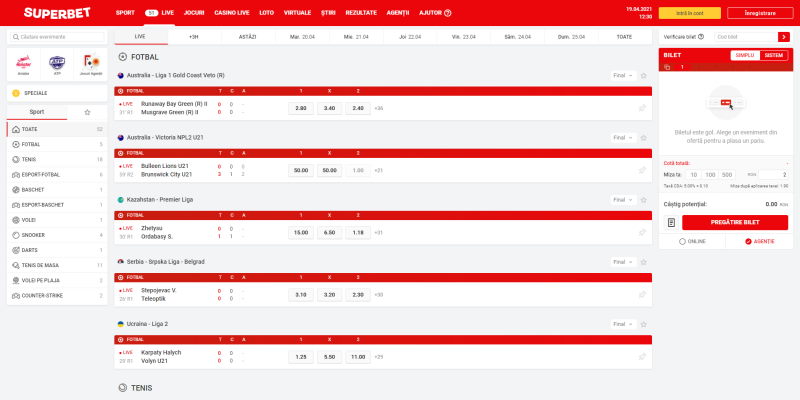Open Final dropdown for Australia Victoria NPL2 U21

623,138
